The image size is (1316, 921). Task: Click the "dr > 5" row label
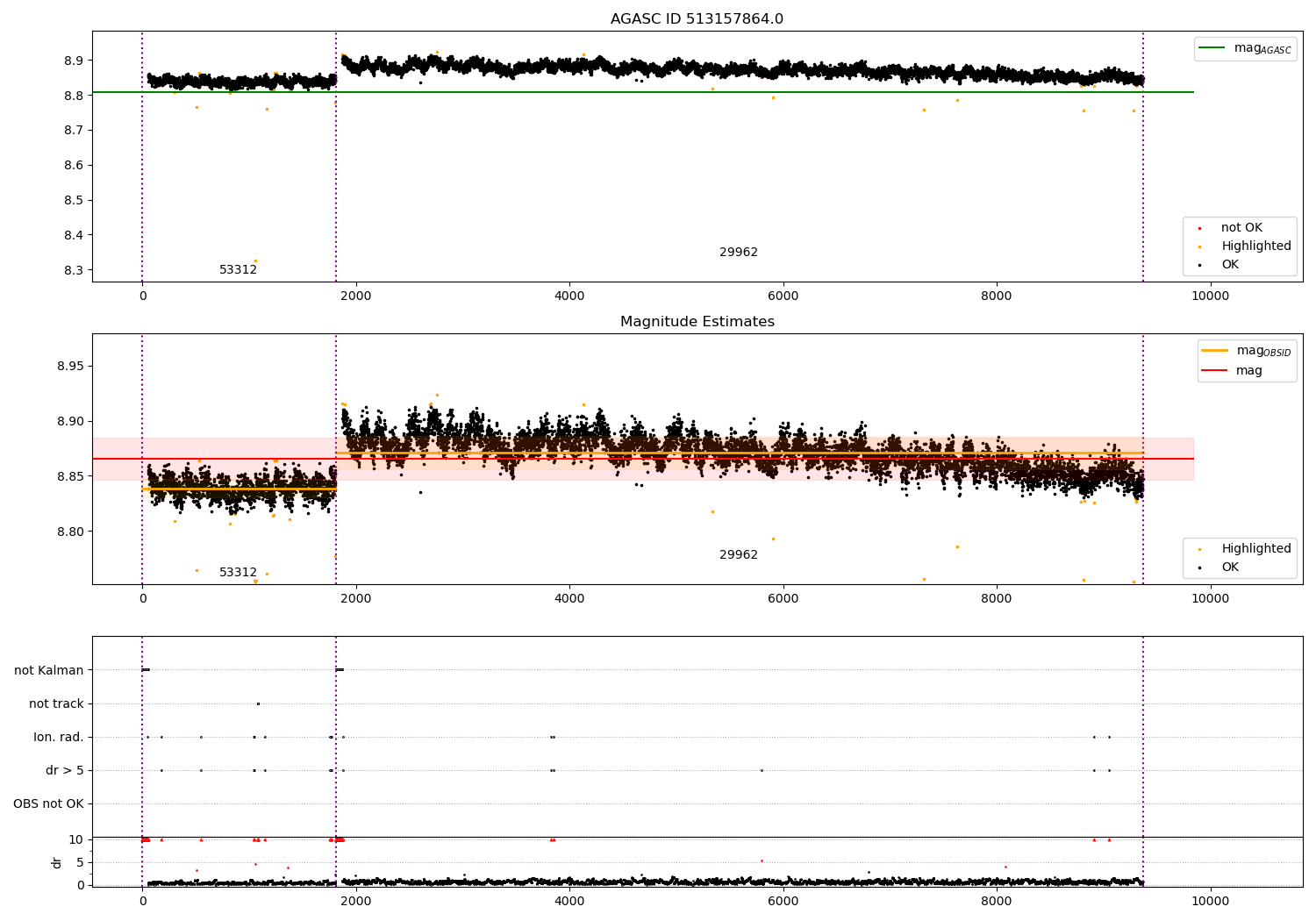65,770
